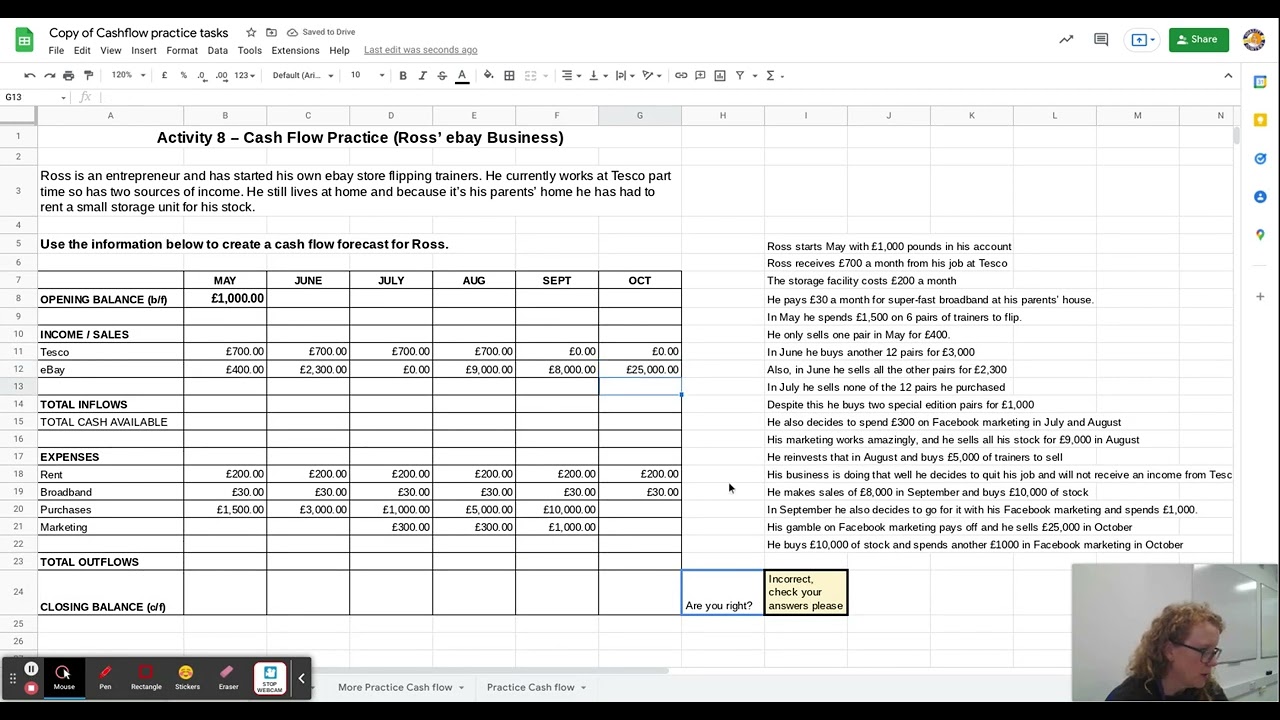Decrease decimal places button
The width and height of the screenshot is (1280, 720).
pos(202,75)
